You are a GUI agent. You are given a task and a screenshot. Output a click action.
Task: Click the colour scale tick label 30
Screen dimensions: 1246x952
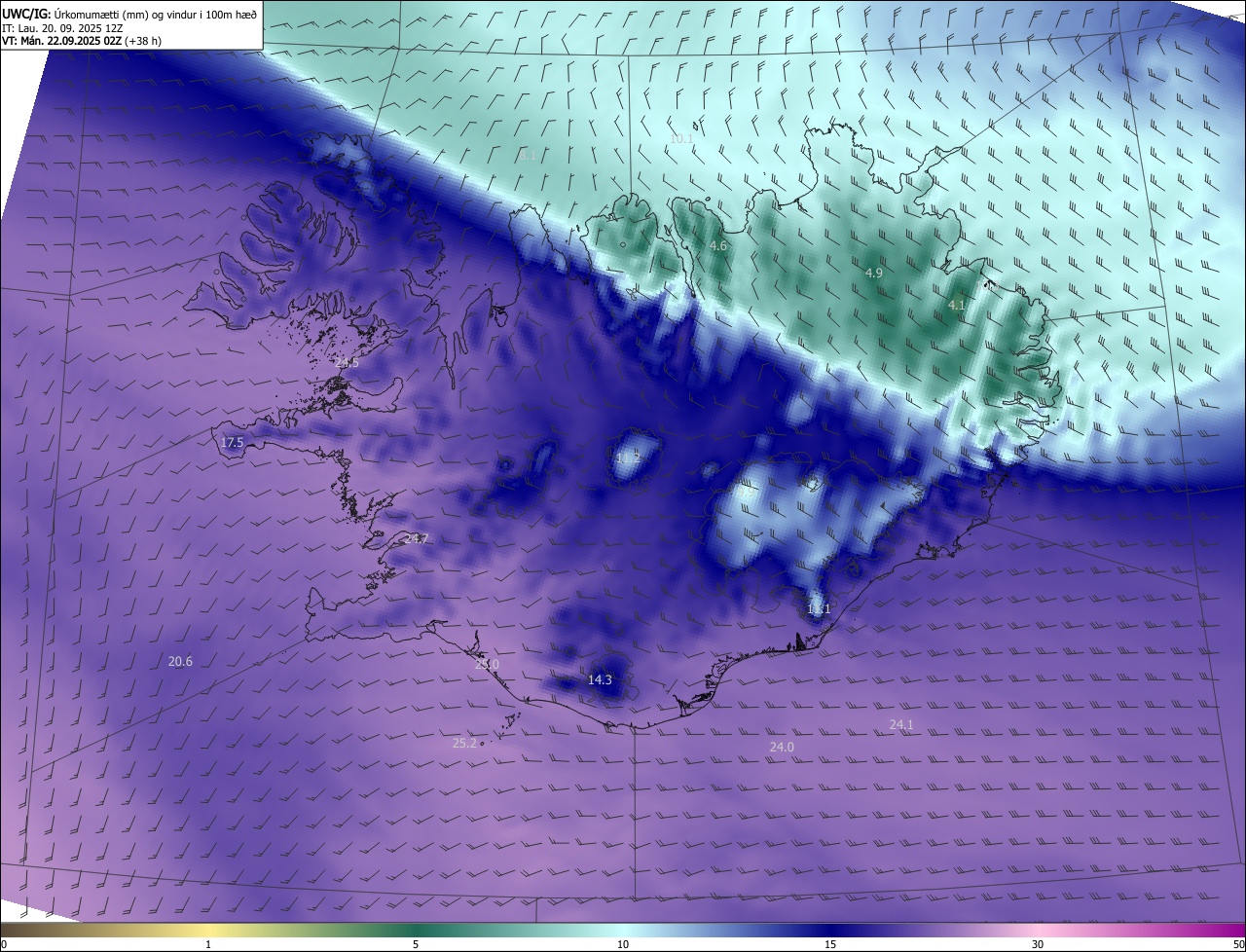coord(1038,944)
